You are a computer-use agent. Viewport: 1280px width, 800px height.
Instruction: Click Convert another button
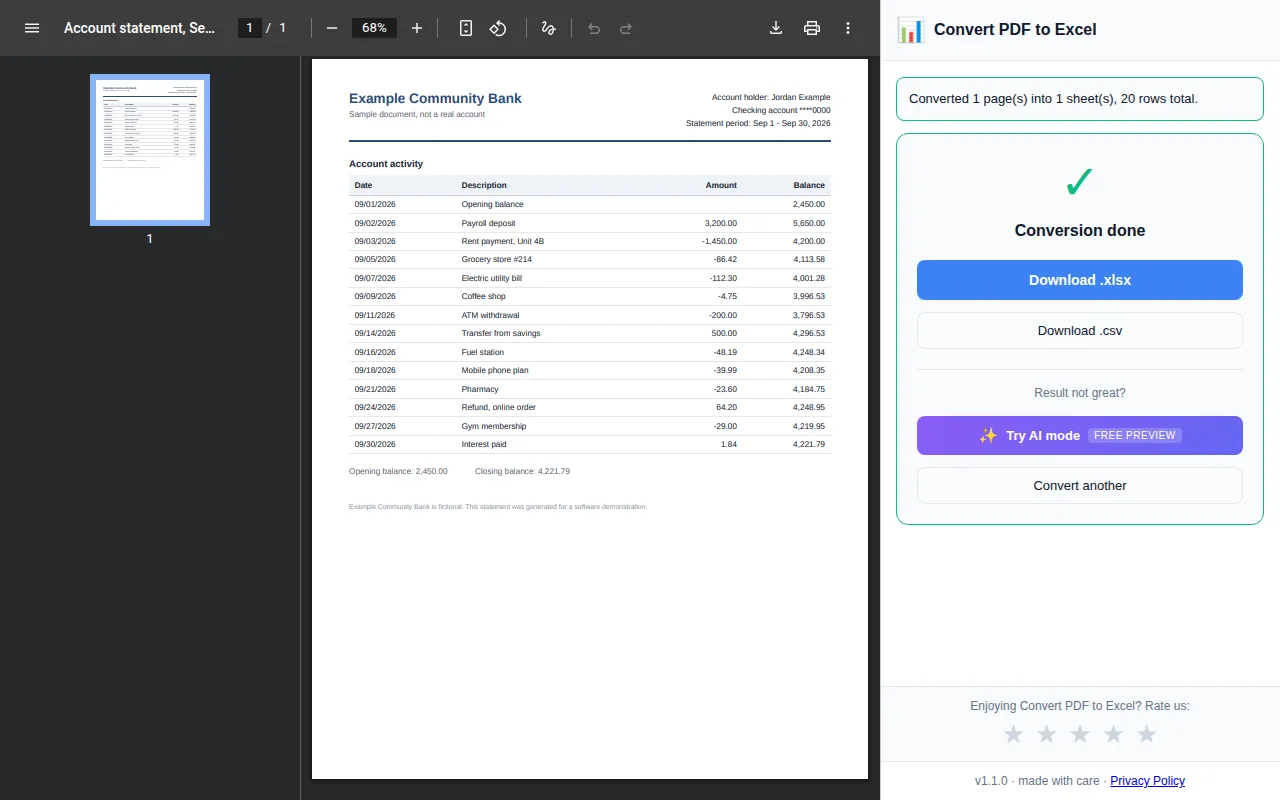coord(1080,486)
